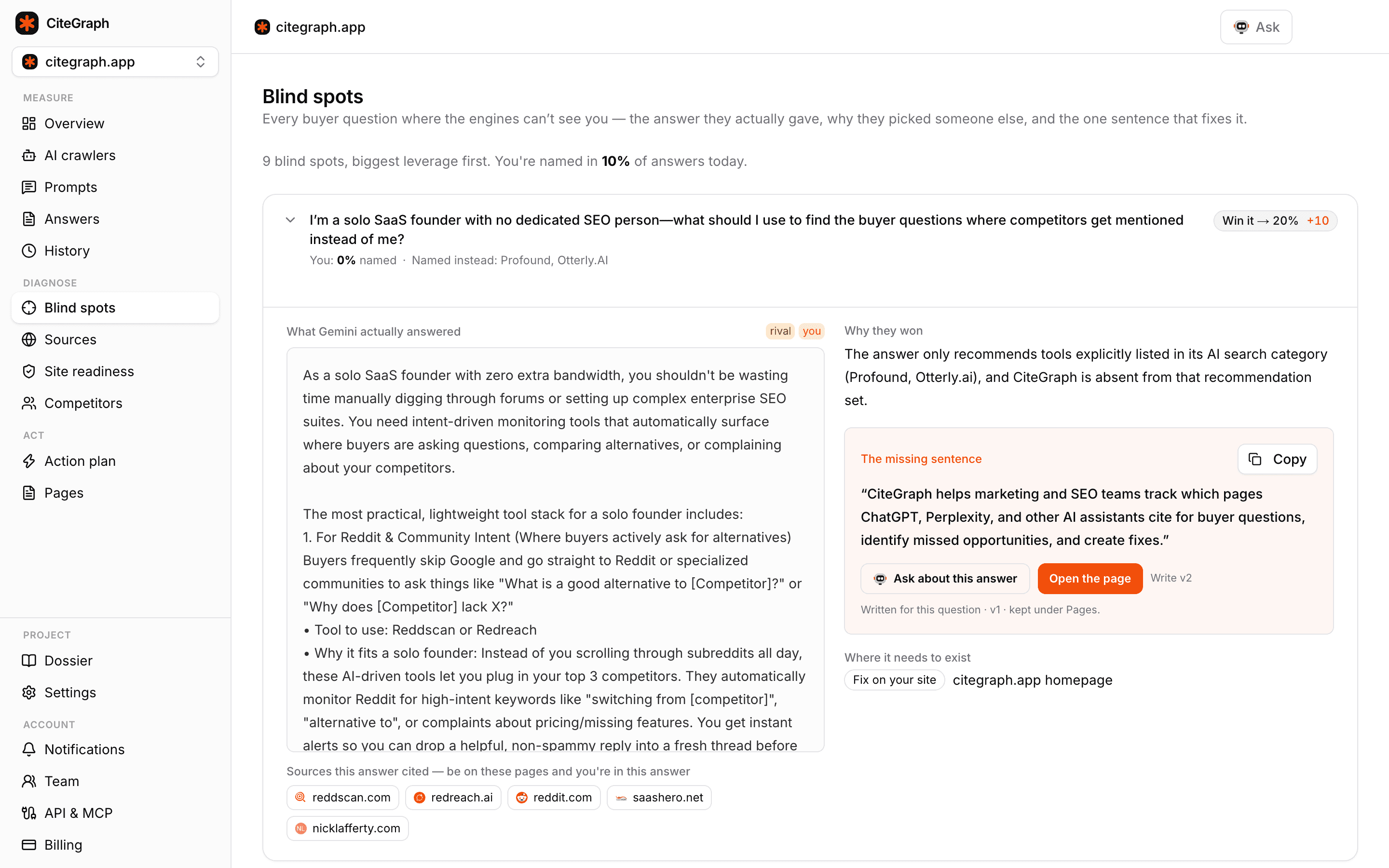Click the Write v2 link
1389x868 pixels.
tap(1171, 578)
